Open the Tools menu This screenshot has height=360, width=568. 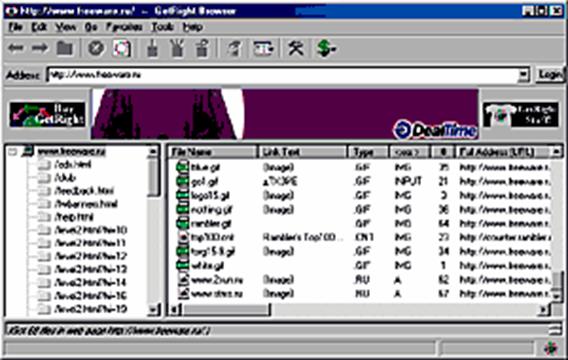click(162, 27)
